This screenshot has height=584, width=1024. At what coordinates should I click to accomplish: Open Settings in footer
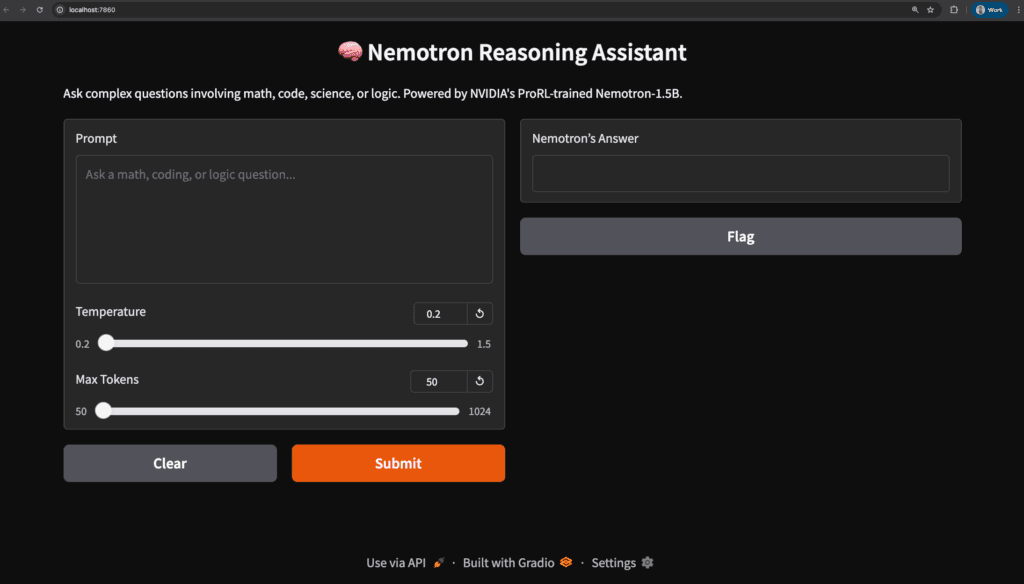click(x=622, y=562)
